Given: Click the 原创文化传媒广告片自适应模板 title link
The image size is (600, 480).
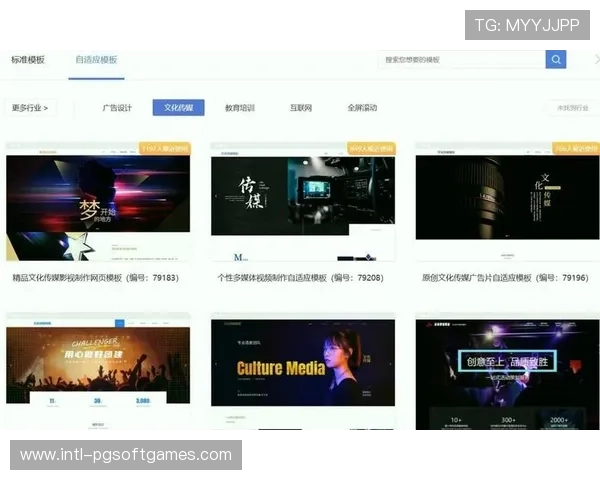Looking at the screenshot, I should coord(501,278).
